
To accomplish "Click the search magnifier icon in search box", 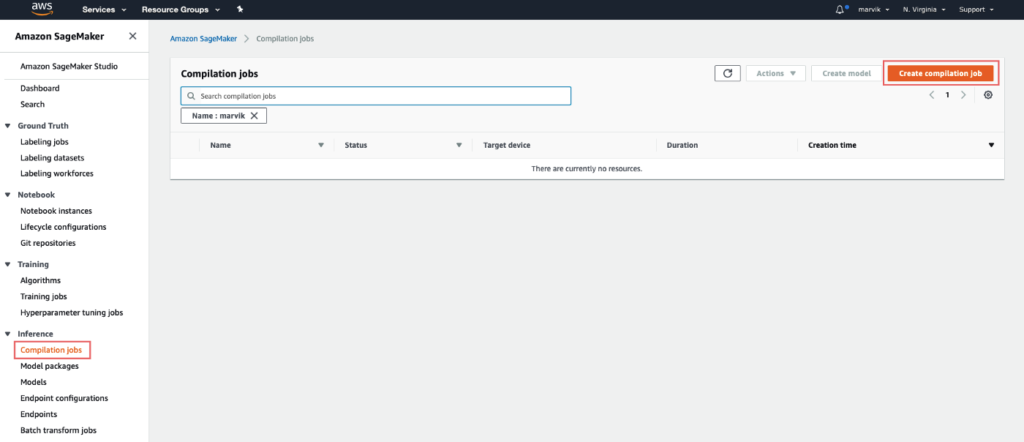I will tap(191, 96).
